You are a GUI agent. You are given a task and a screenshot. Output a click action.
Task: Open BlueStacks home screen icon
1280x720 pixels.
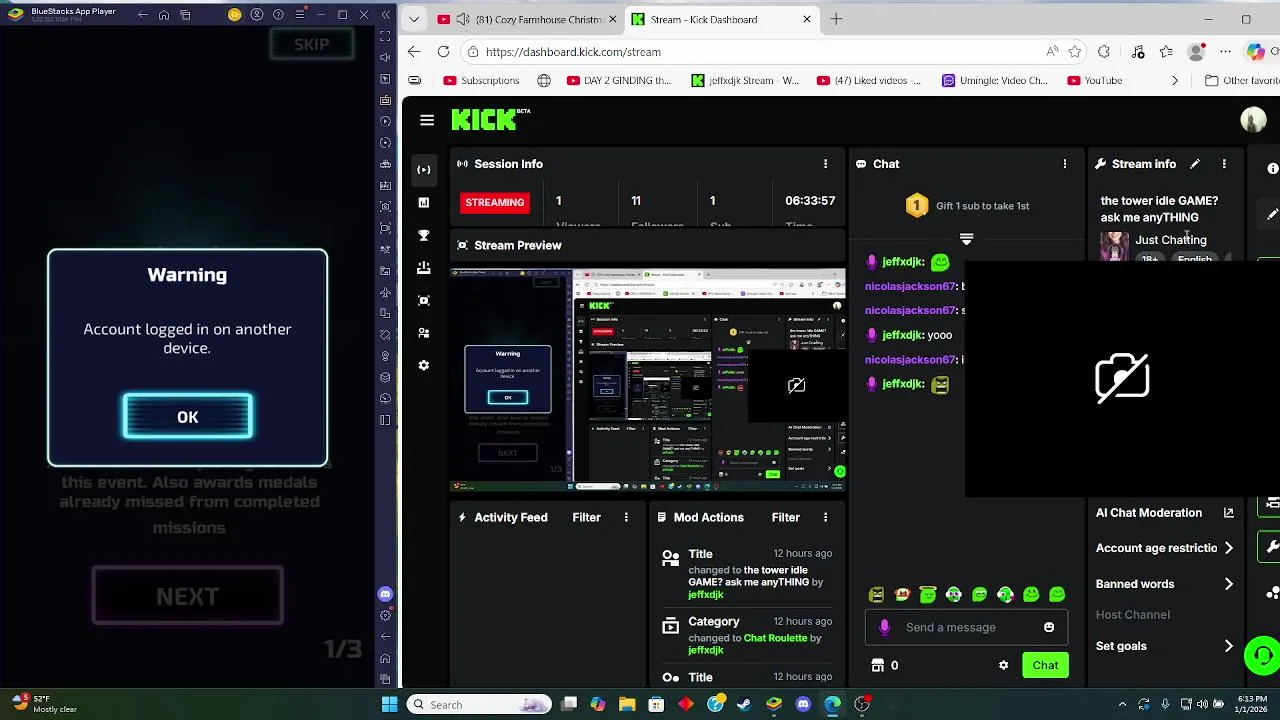click(164, 15)
